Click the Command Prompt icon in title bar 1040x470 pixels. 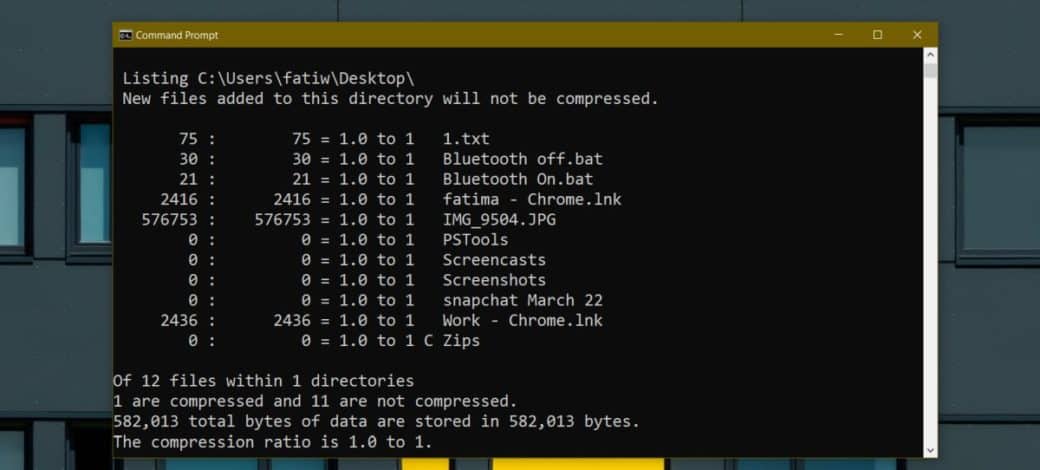(x=125, y=35)
